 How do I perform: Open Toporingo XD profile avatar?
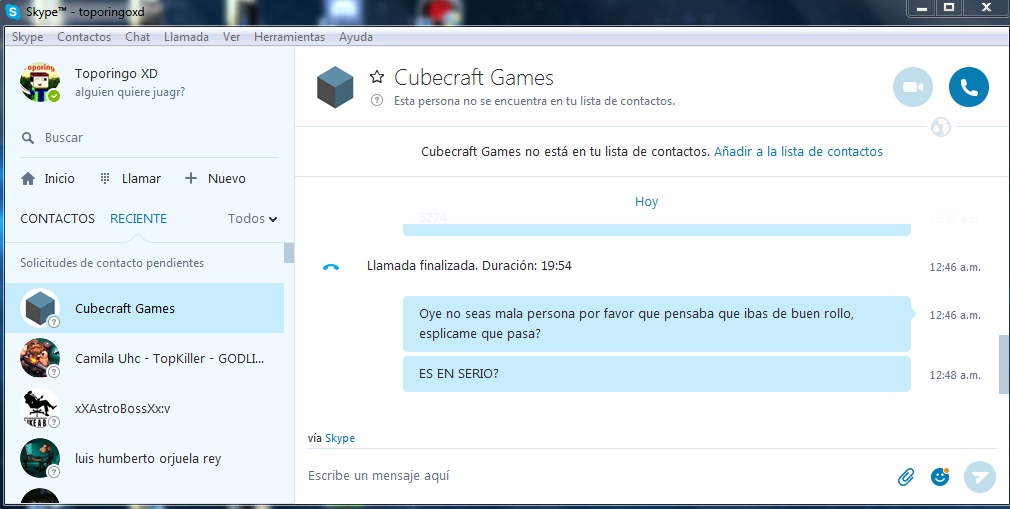(x=40, y=82)
